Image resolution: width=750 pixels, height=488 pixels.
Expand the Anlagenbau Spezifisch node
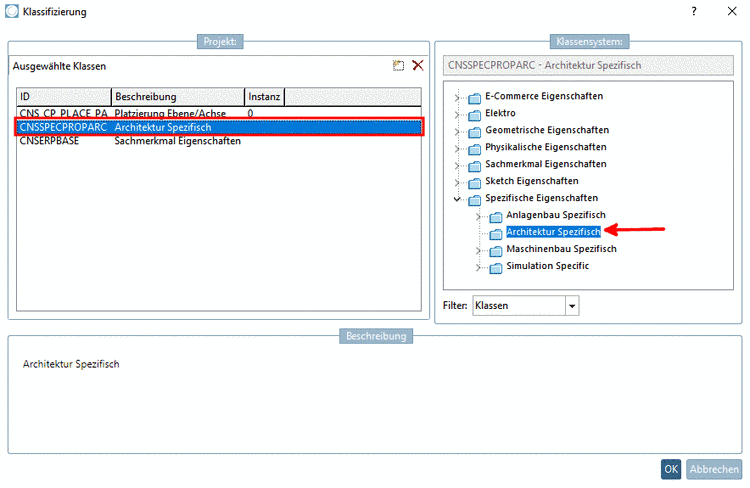478,217
